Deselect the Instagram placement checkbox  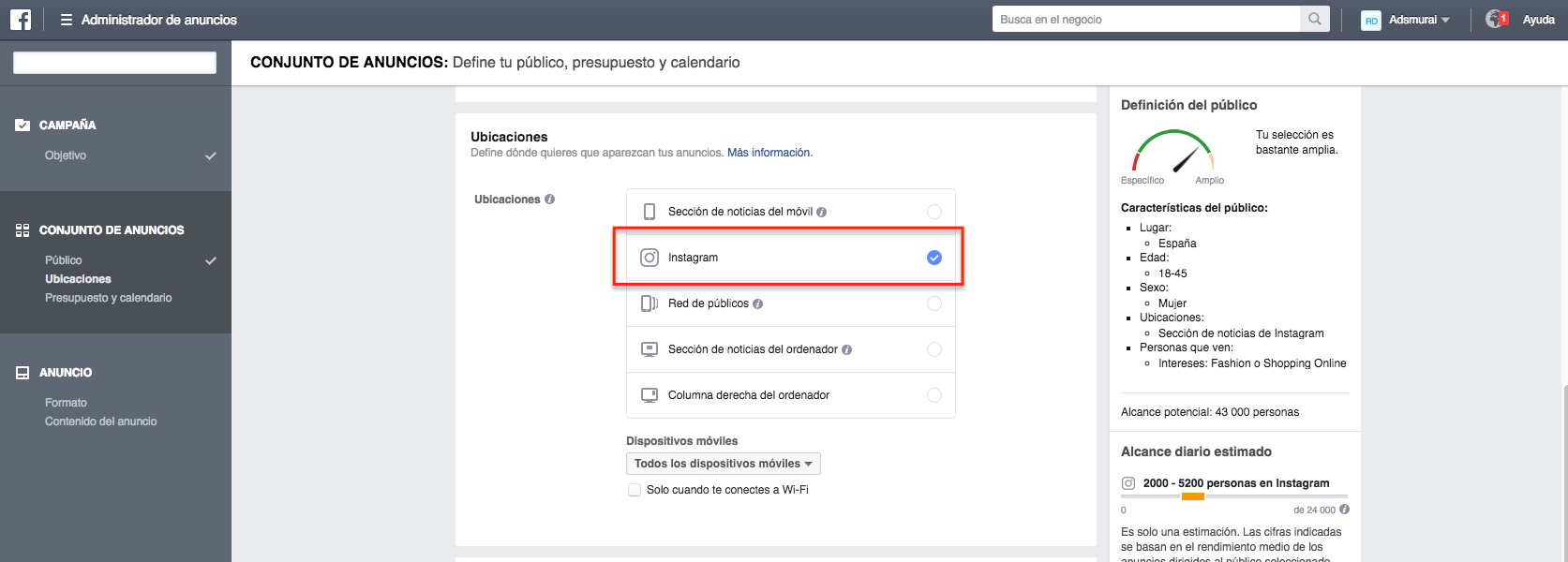(x=933, y=258)
